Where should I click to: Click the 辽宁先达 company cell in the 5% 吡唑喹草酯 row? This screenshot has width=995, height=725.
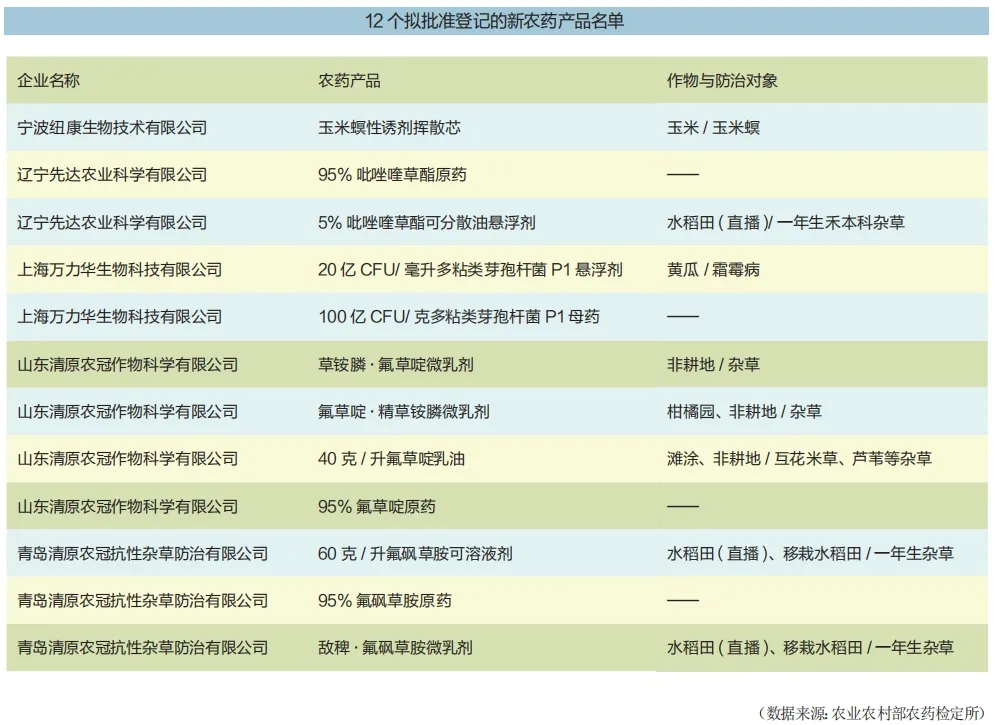[112, 223]
